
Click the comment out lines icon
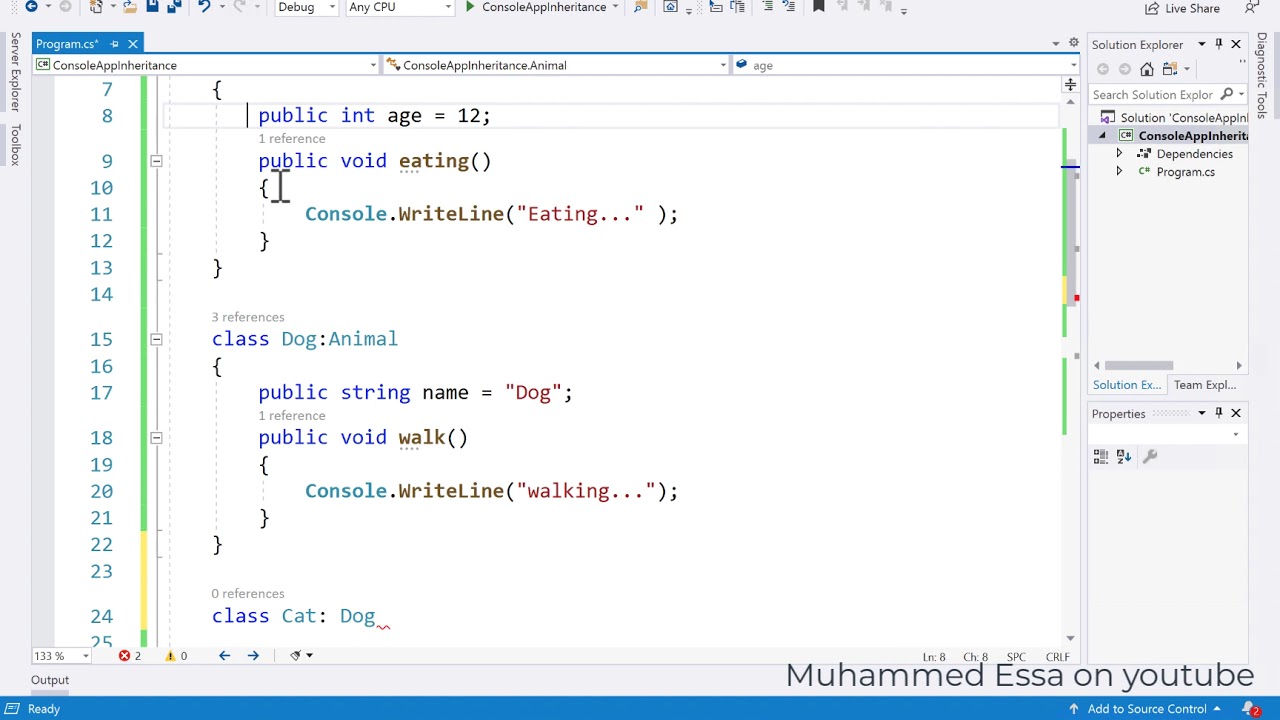point(768,7)
